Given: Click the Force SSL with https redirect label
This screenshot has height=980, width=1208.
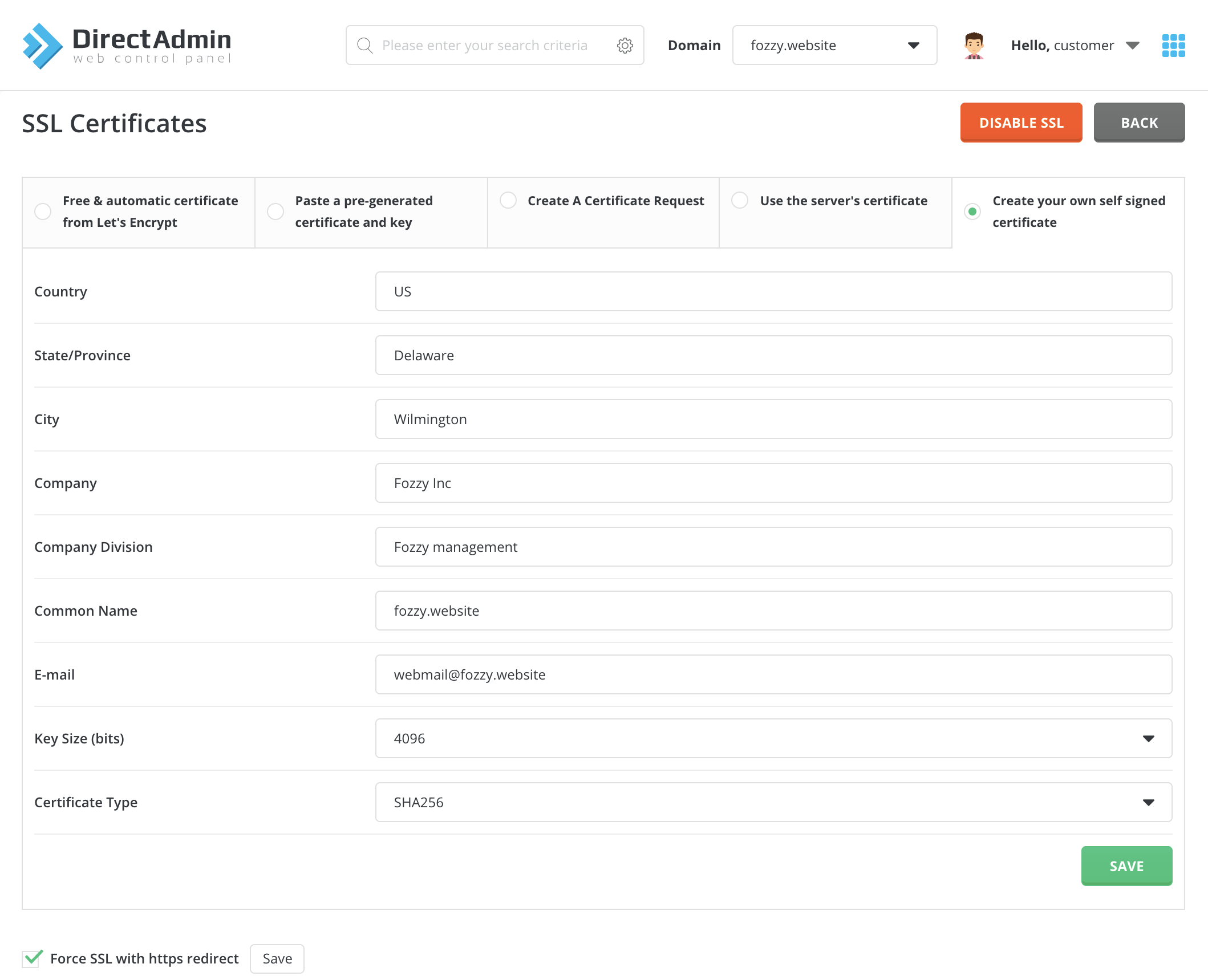Looking at the screenshot, I should pyautogui.click(x=144, y=958).
